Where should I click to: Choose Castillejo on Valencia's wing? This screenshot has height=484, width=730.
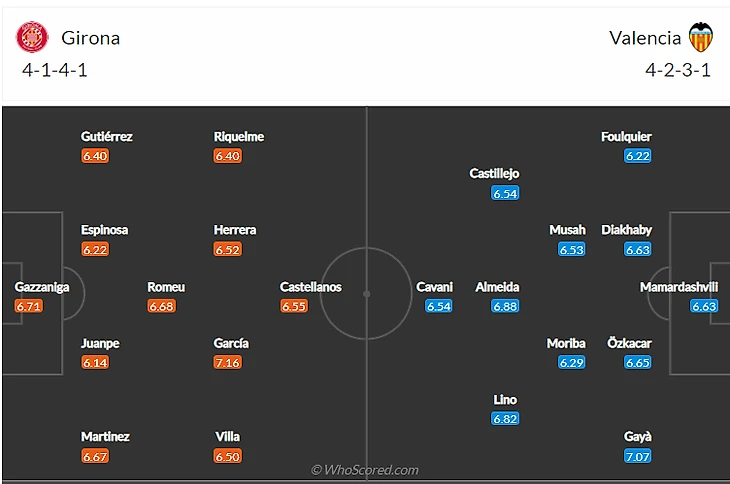point(494,174)
